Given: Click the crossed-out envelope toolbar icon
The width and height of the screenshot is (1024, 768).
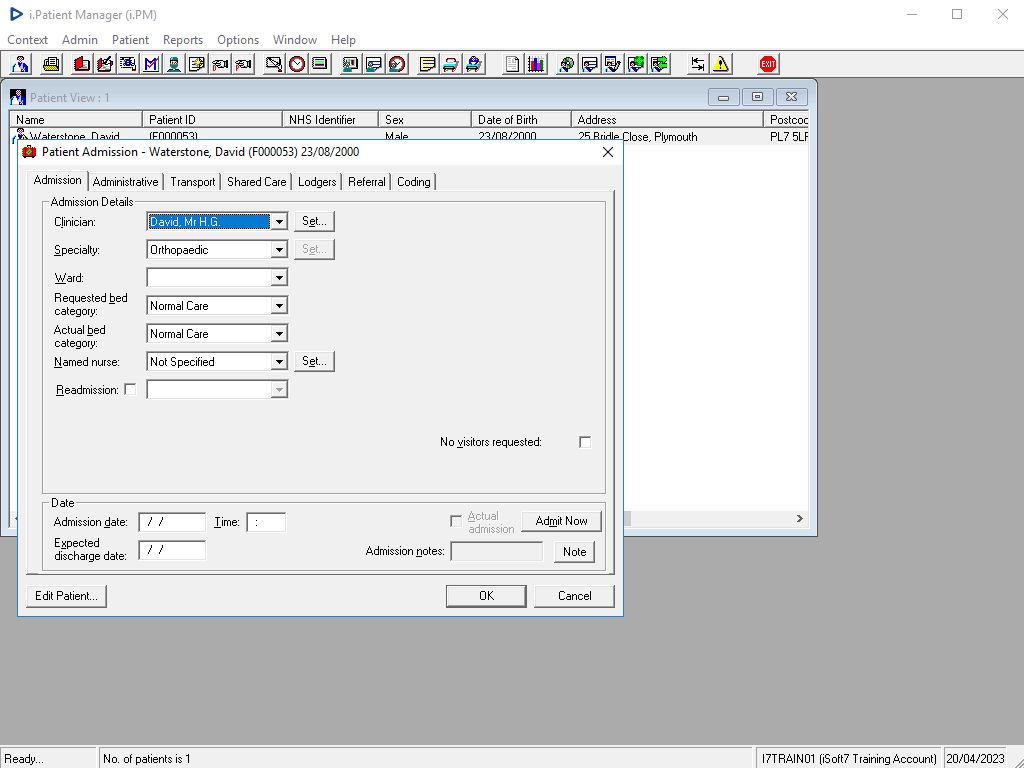Looking at the screenshot, I should pos(274,64).
